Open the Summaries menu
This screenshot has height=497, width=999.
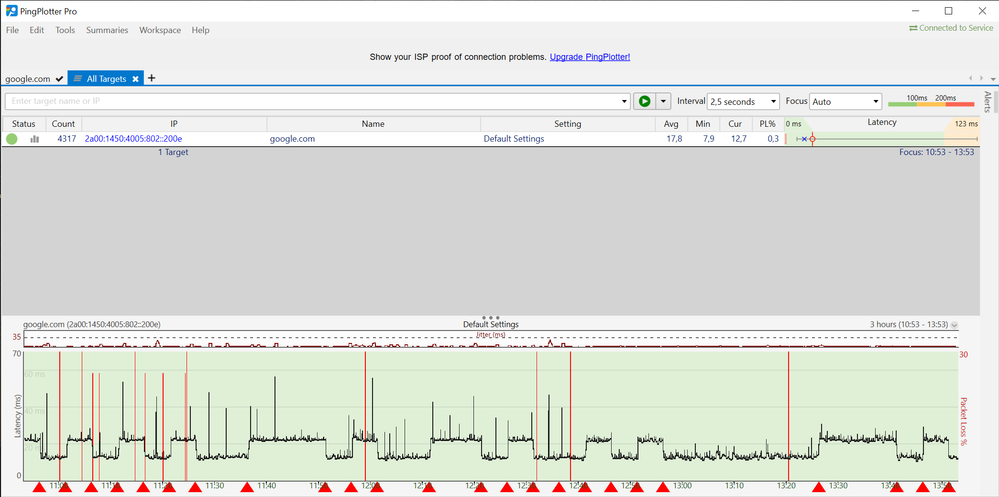click(107, 30)
